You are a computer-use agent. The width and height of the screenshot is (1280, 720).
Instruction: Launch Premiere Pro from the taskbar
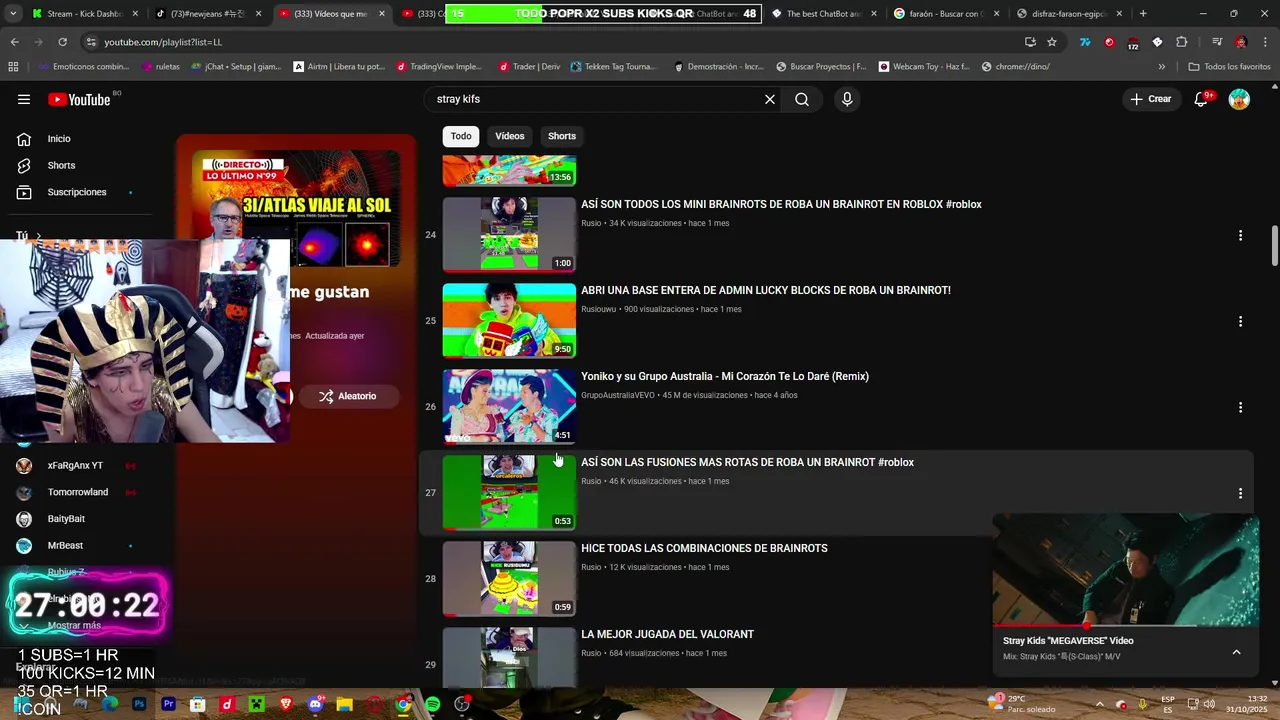point(168,704)
